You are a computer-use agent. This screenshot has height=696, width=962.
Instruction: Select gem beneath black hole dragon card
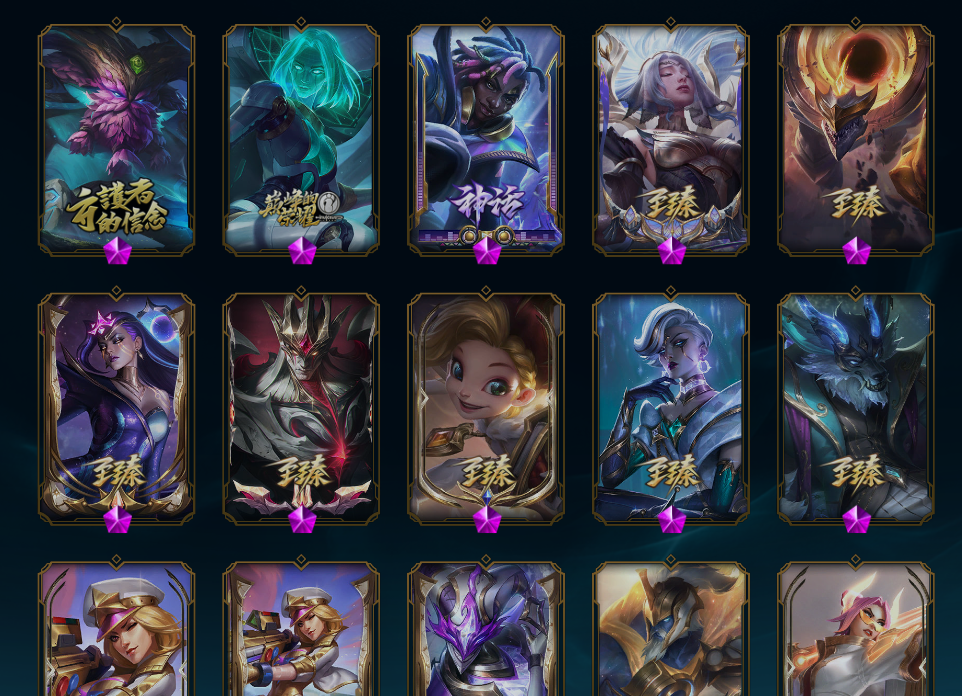pyautogui.click(x=856, y=251)
